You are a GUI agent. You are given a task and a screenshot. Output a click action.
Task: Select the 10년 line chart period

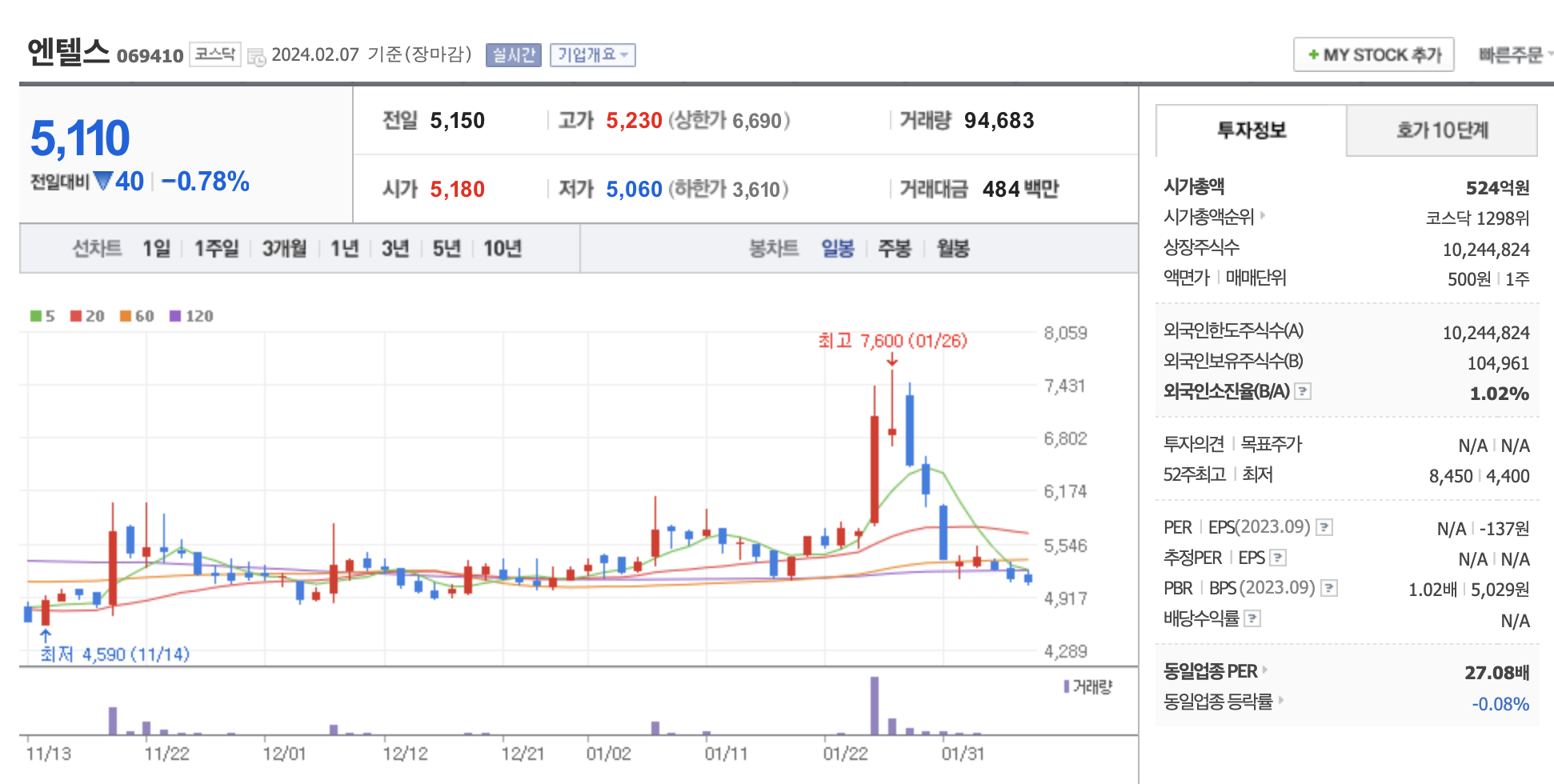point(503,249)
